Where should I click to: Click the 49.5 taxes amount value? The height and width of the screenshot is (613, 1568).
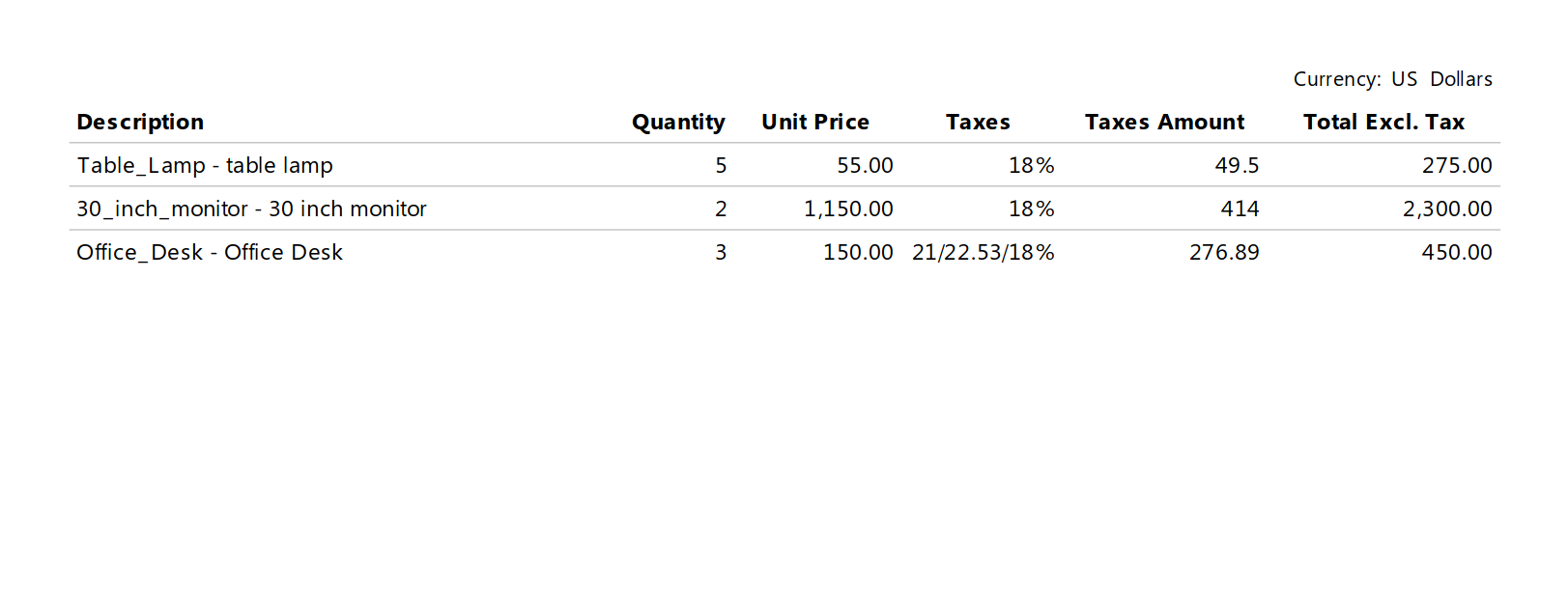click(1237, 166)
